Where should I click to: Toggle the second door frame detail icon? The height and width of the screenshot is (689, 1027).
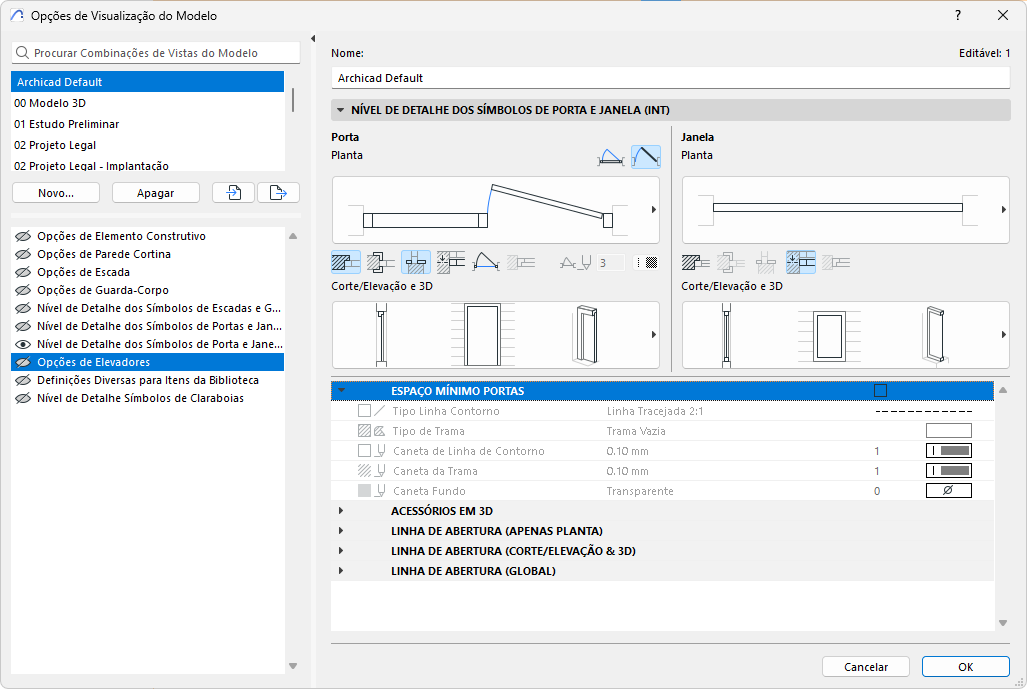click(x=381, y=263)
